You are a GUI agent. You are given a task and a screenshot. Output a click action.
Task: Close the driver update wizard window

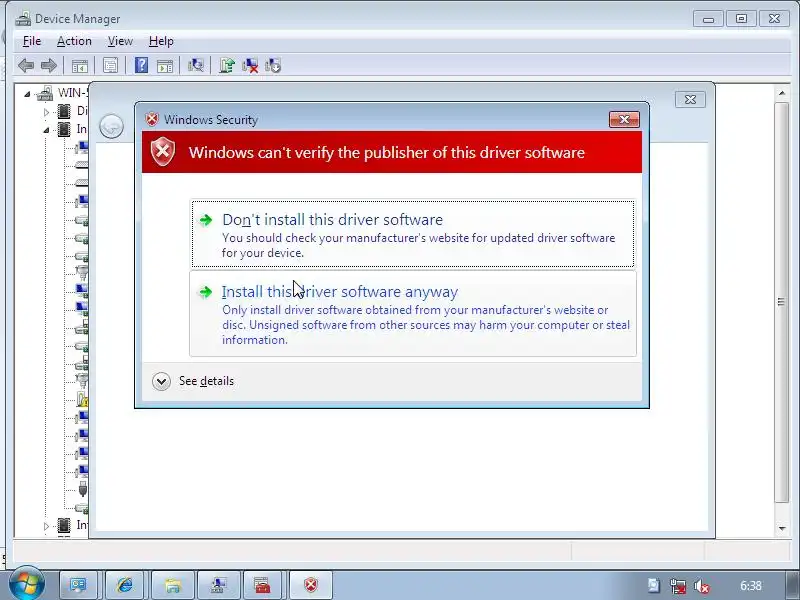coord(690,99)
